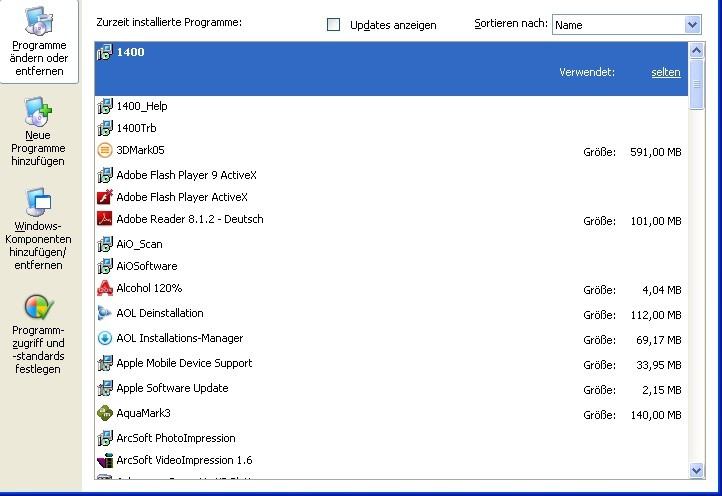Click the '2,15 MB' size value
The image size is (722, 496).
(x=662, y=390)
